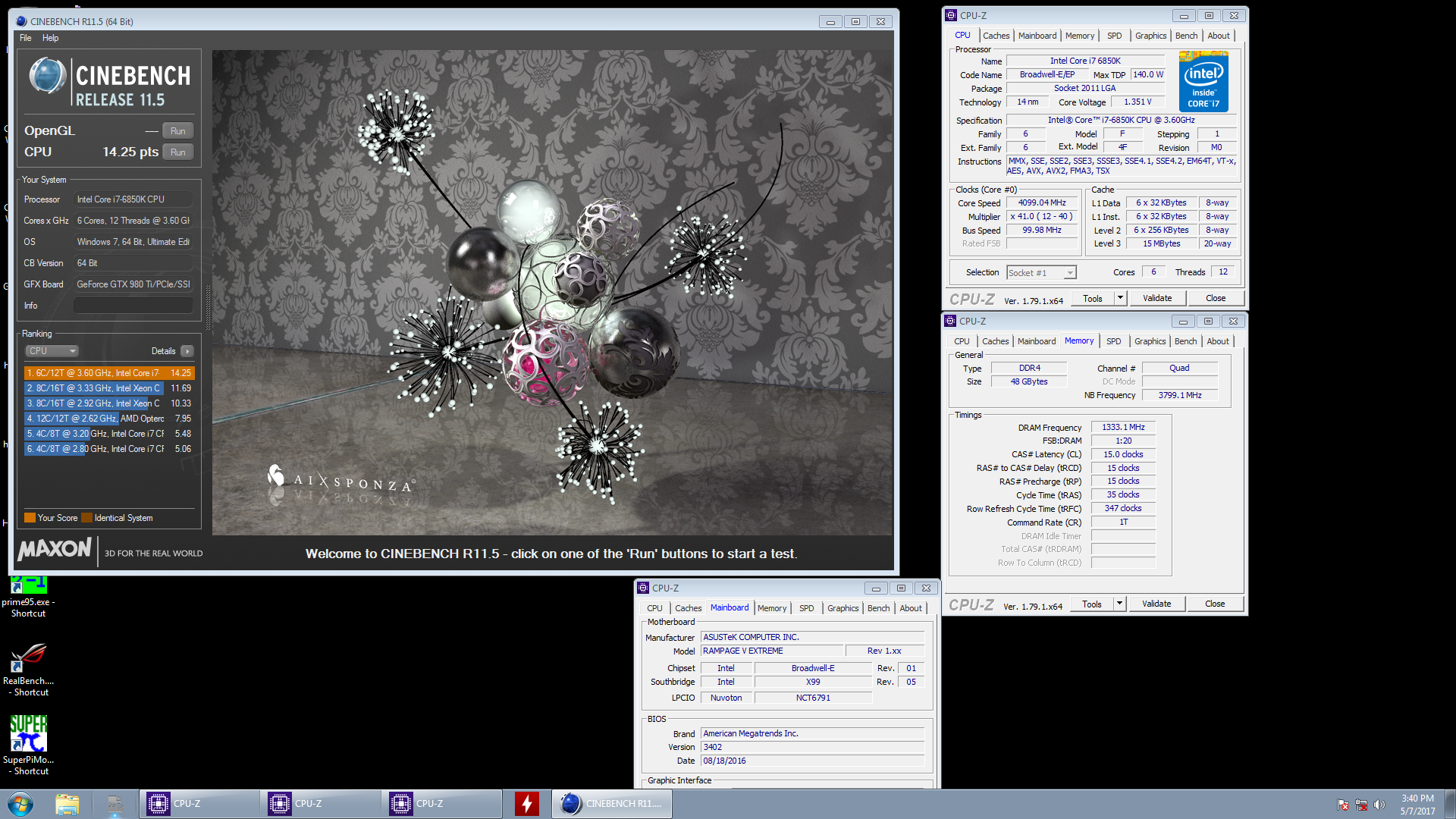Click CPU-Z title icon in Mainboard window

click(x=643, y=588)
